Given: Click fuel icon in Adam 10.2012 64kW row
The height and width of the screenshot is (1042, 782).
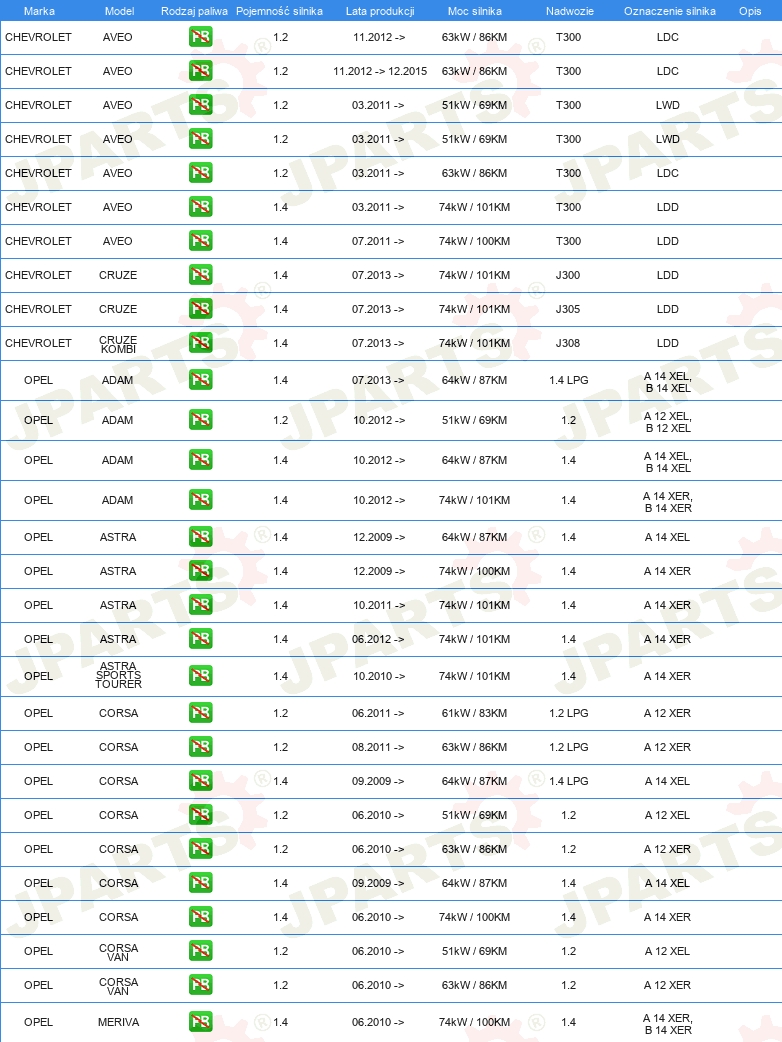Looking at the screenshot, I should point(201,460).
